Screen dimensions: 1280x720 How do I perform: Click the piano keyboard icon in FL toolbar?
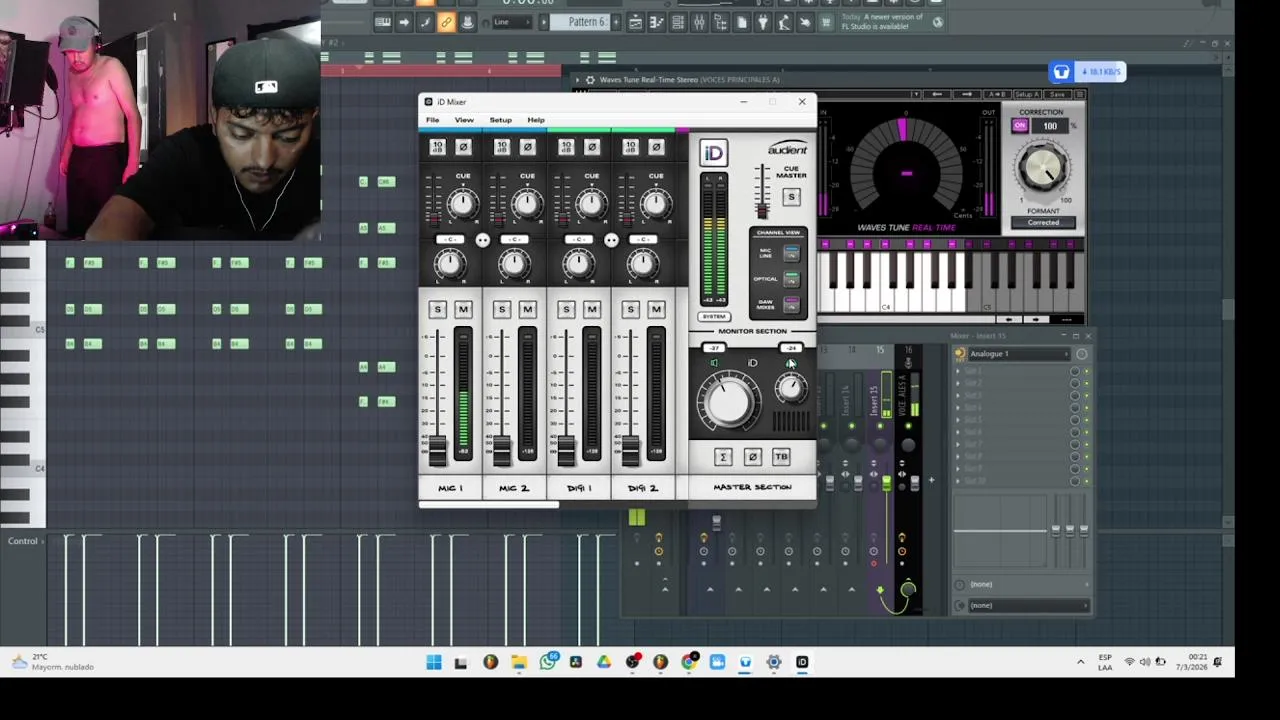(x=383, y=22)
